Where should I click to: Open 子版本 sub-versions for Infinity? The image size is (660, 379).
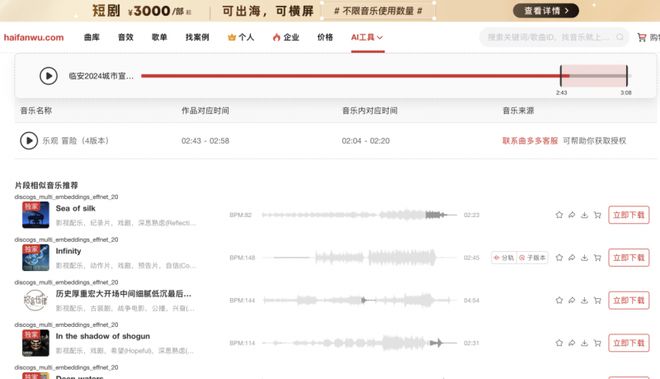532,257
